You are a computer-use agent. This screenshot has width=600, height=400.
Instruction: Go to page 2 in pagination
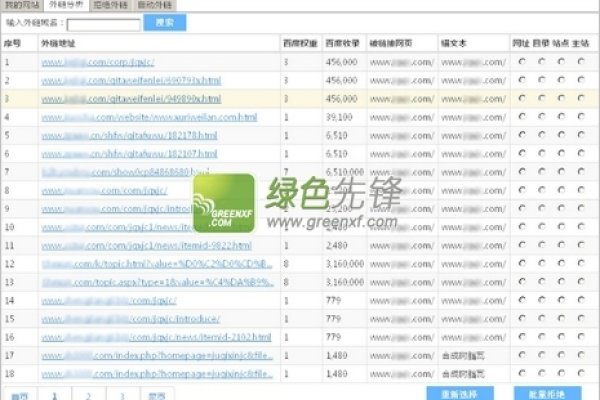point(88,395)
